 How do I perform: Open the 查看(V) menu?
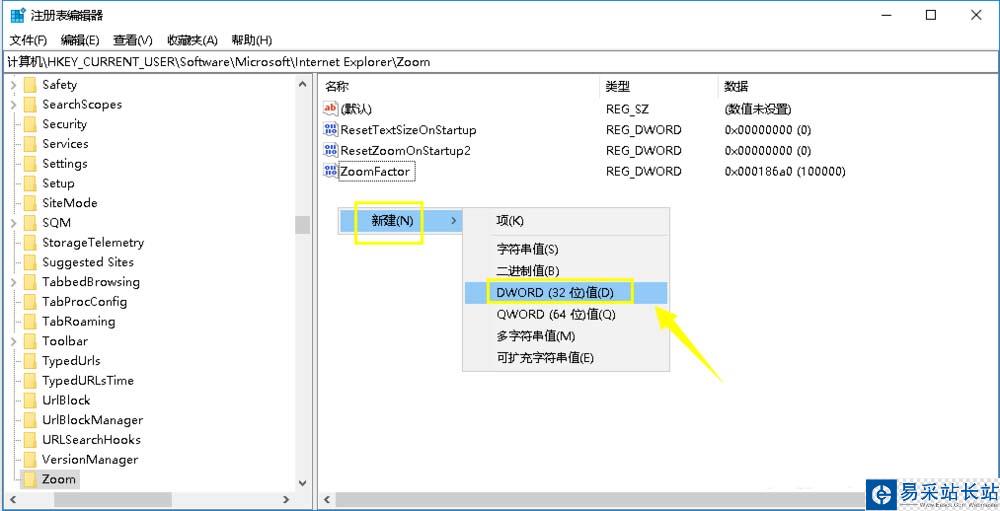pyautogui.click(x=133, y=40)
